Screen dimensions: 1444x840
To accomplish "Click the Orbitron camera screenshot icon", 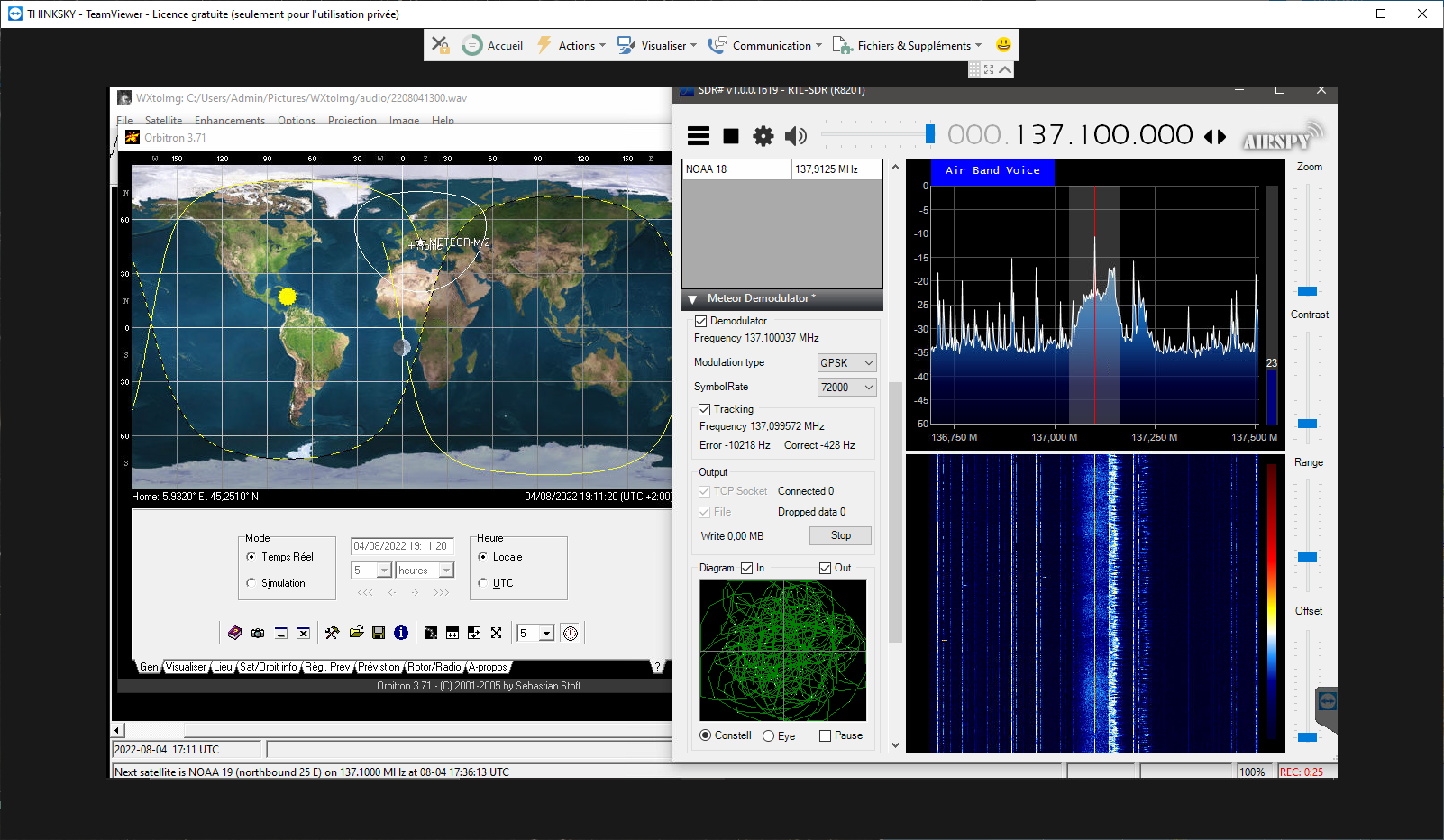I will coord(258,634).
